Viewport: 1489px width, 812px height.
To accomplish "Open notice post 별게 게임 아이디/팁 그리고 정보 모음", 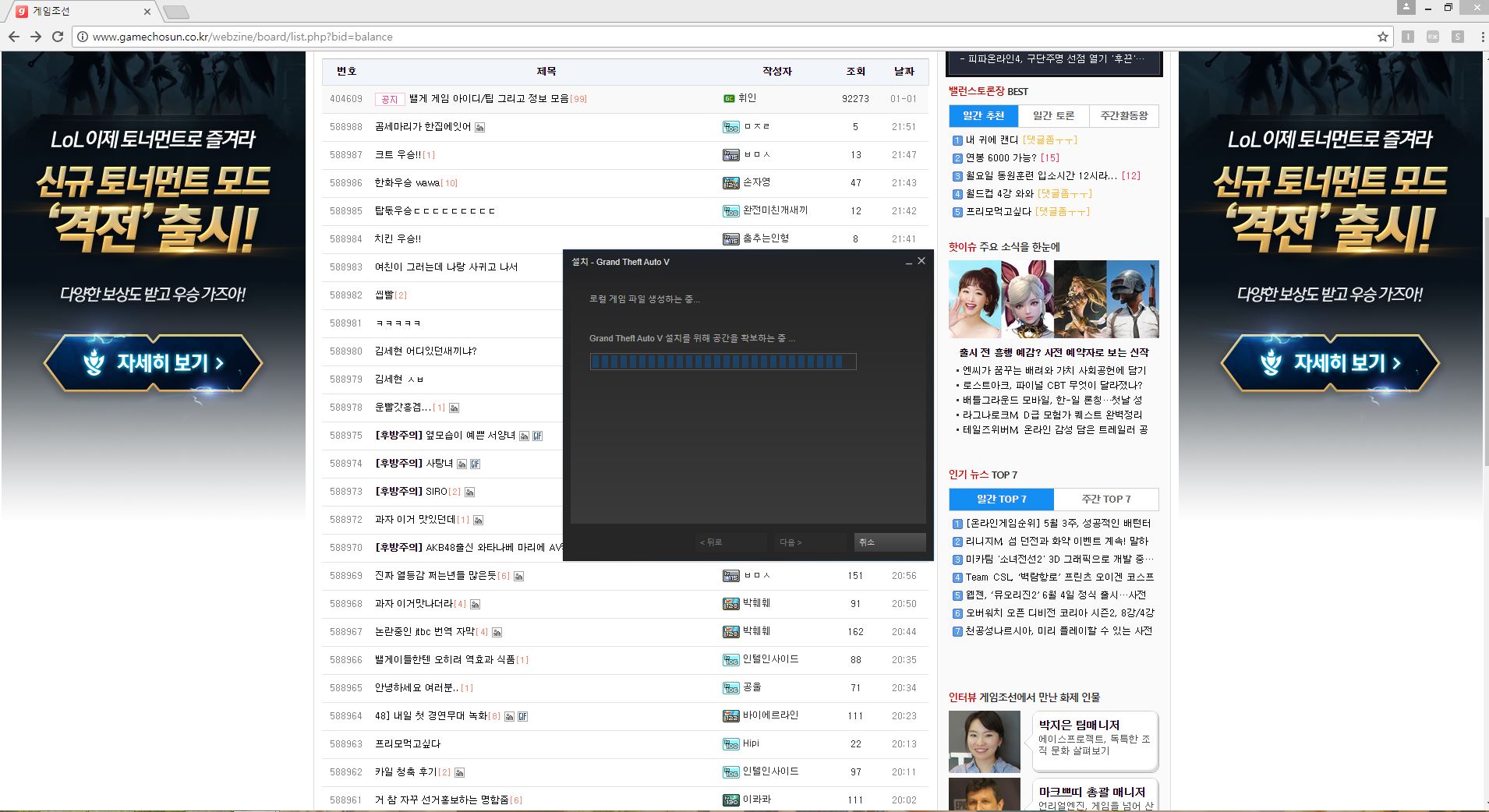I will pyautogui.click(x=489, y=99).
